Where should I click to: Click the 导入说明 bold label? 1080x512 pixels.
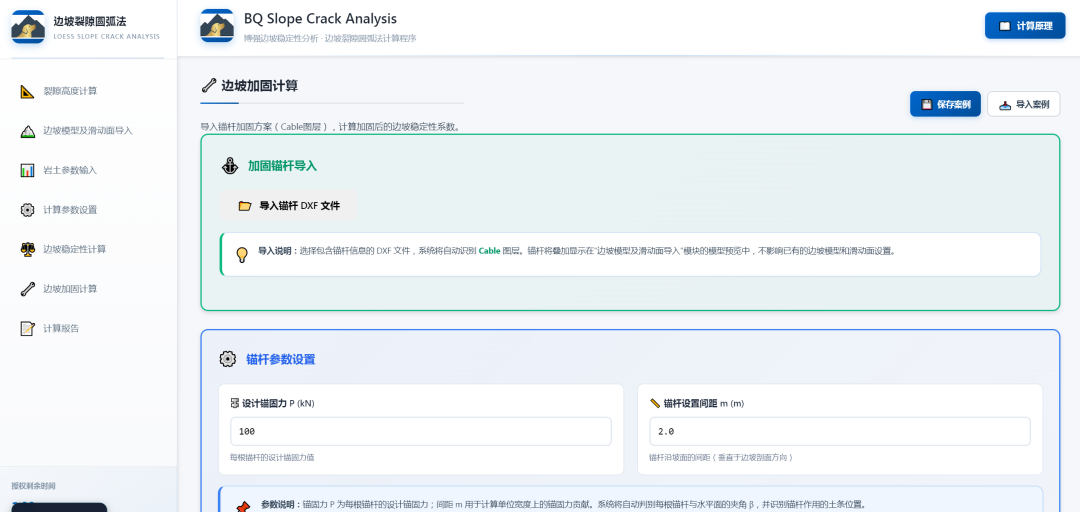click(x=277, y=252)
